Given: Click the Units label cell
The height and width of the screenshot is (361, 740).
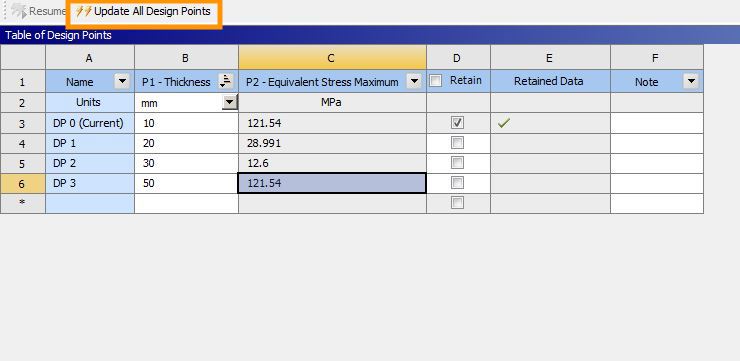Looking at the screenshot, I should pos(90,102).
